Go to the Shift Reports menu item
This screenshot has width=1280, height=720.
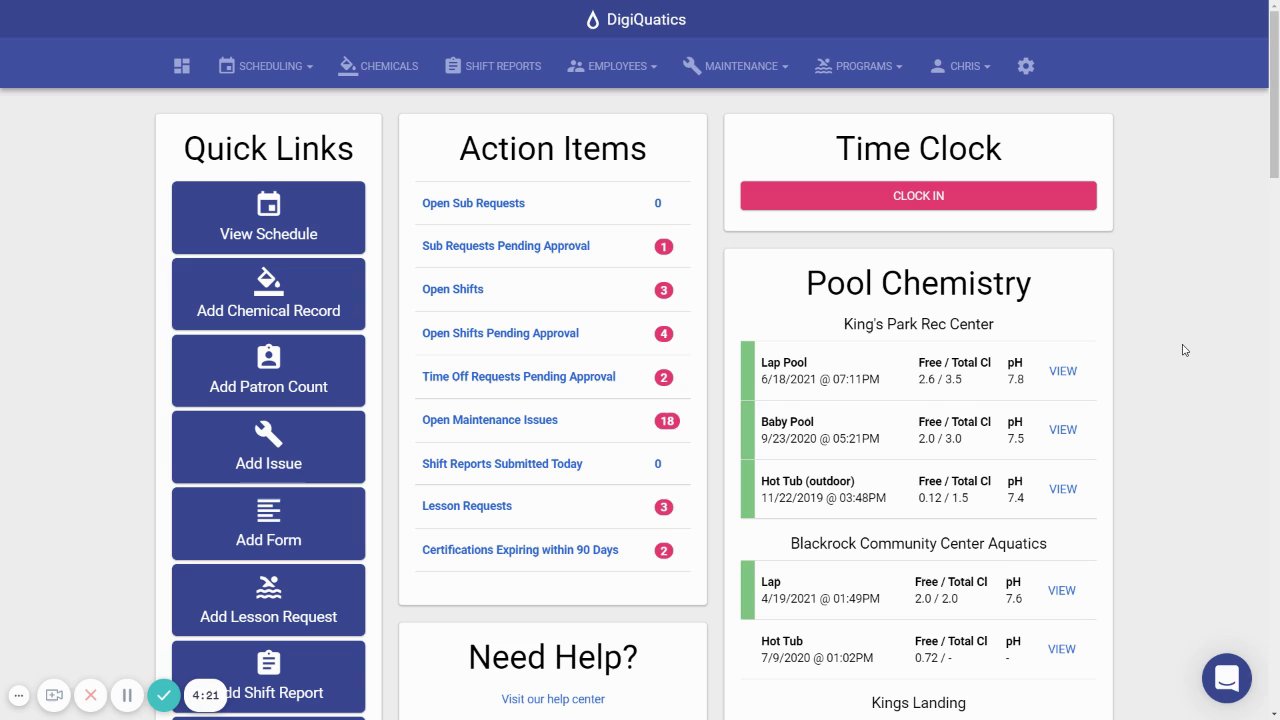493,66
